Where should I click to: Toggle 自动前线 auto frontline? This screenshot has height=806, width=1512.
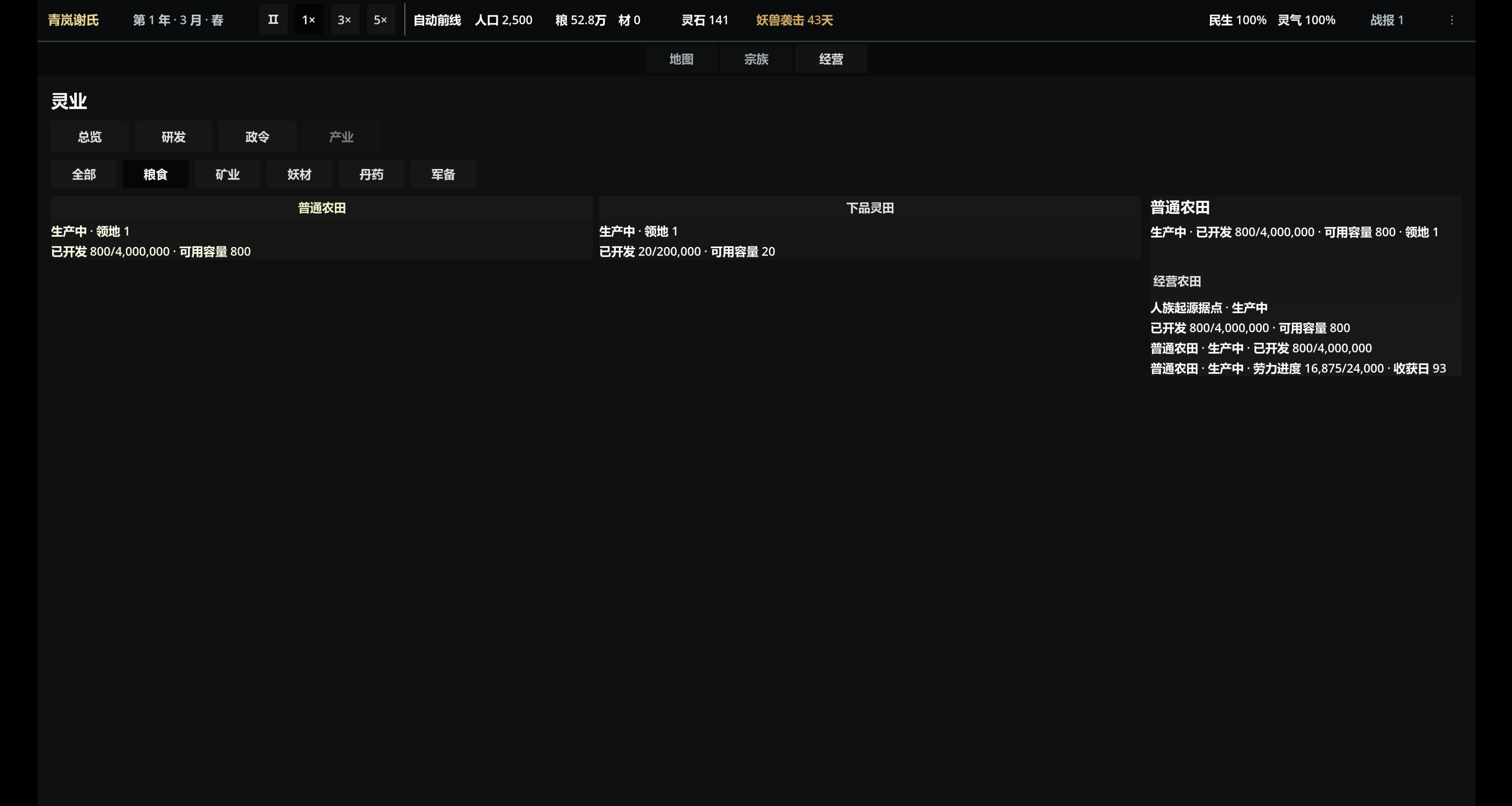click(x=437, y=20)
